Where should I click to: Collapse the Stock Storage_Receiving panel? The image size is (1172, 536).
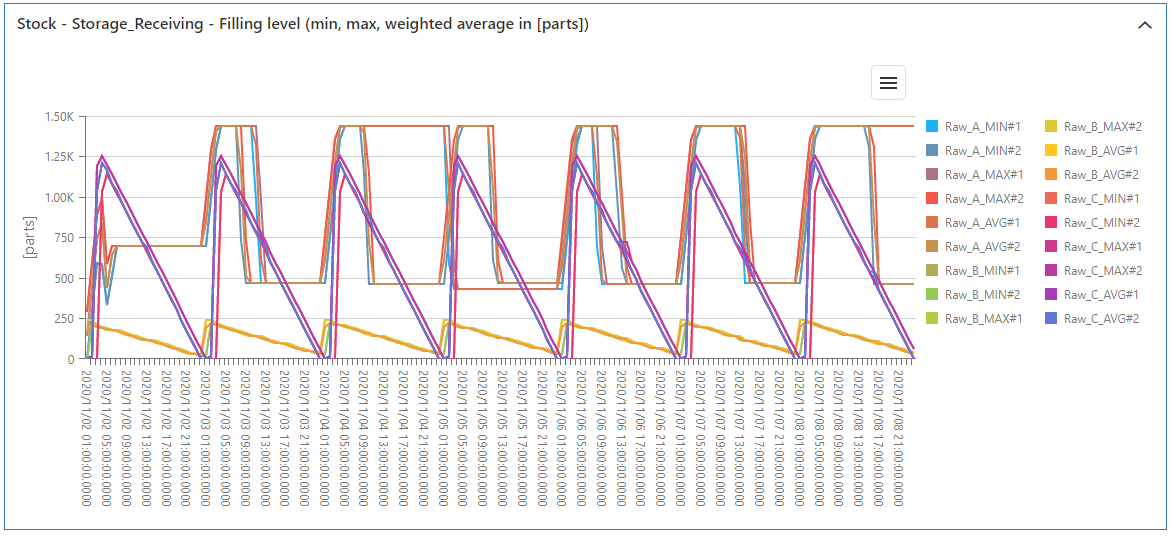pyautogui.click(x=1145, y=25)
